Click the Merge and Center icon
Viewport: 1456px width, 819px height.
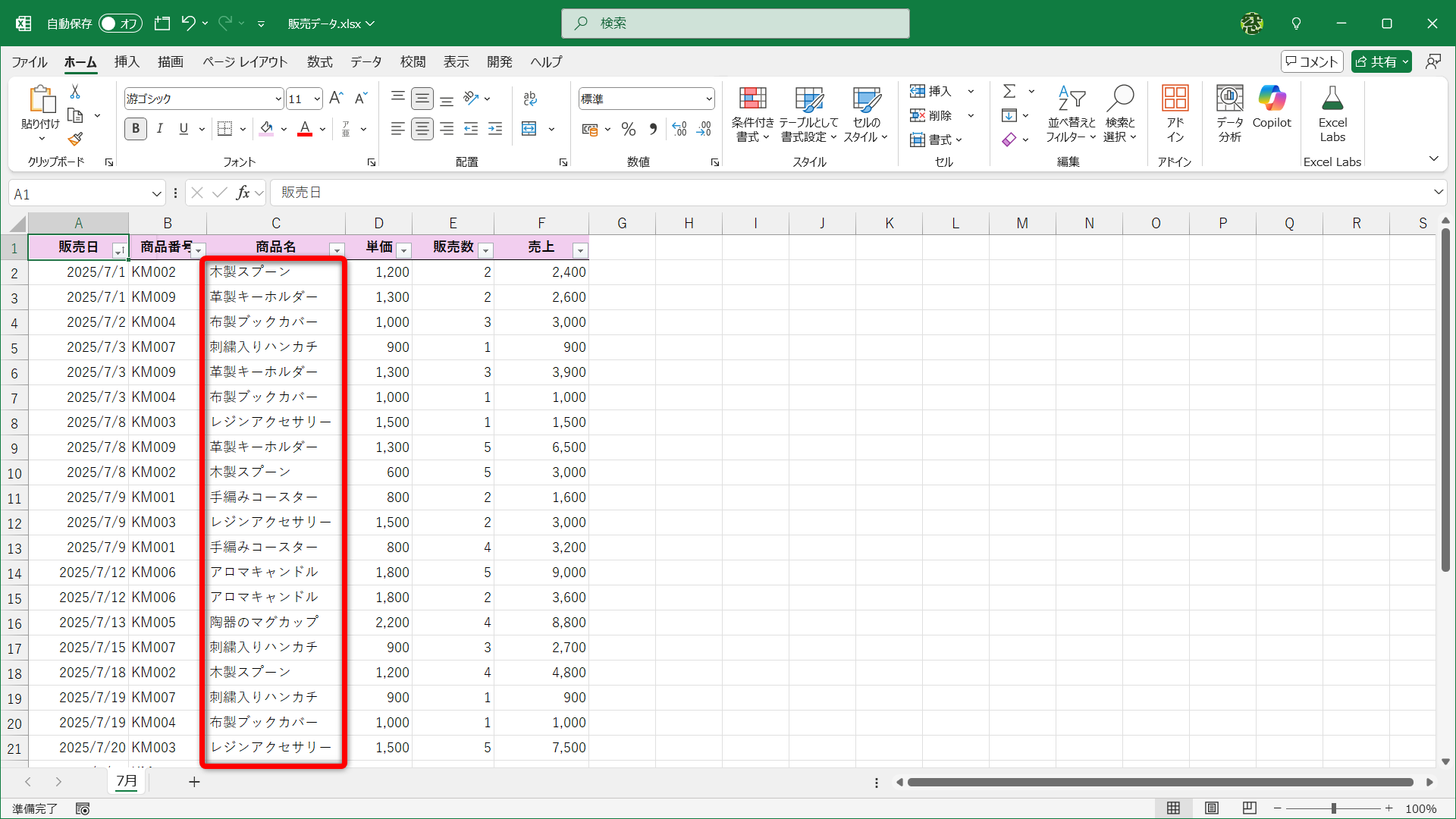click(529, 129)
